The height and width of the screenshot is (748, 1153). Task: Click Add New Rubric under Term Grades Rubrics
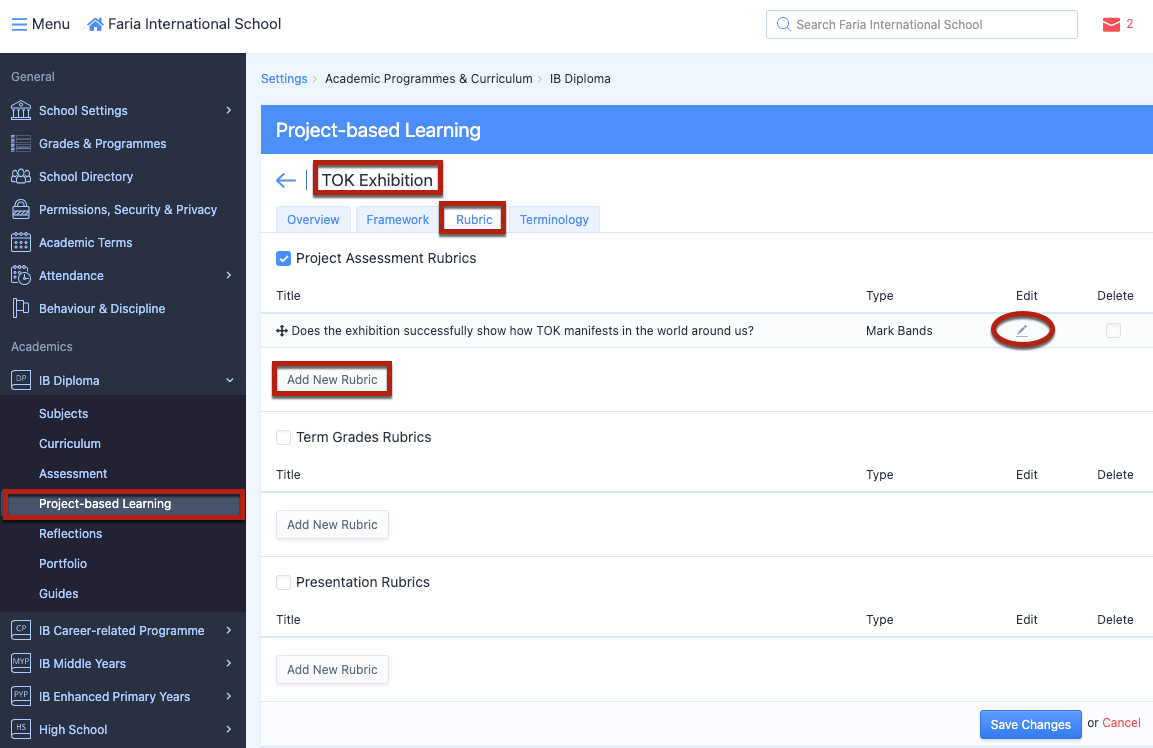pyautogui.click(x=332, y=524)
